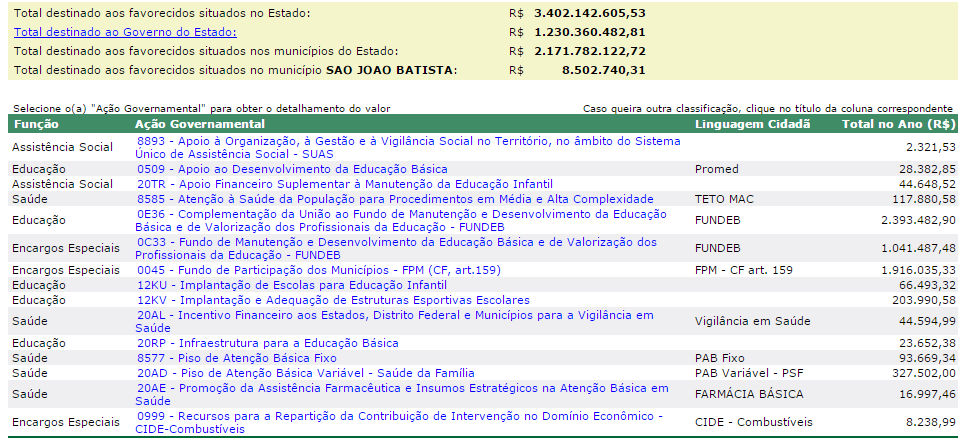Click Saúde in the 8585 row
The width and height of the screenshot is (965, 446).
[30, 199]
